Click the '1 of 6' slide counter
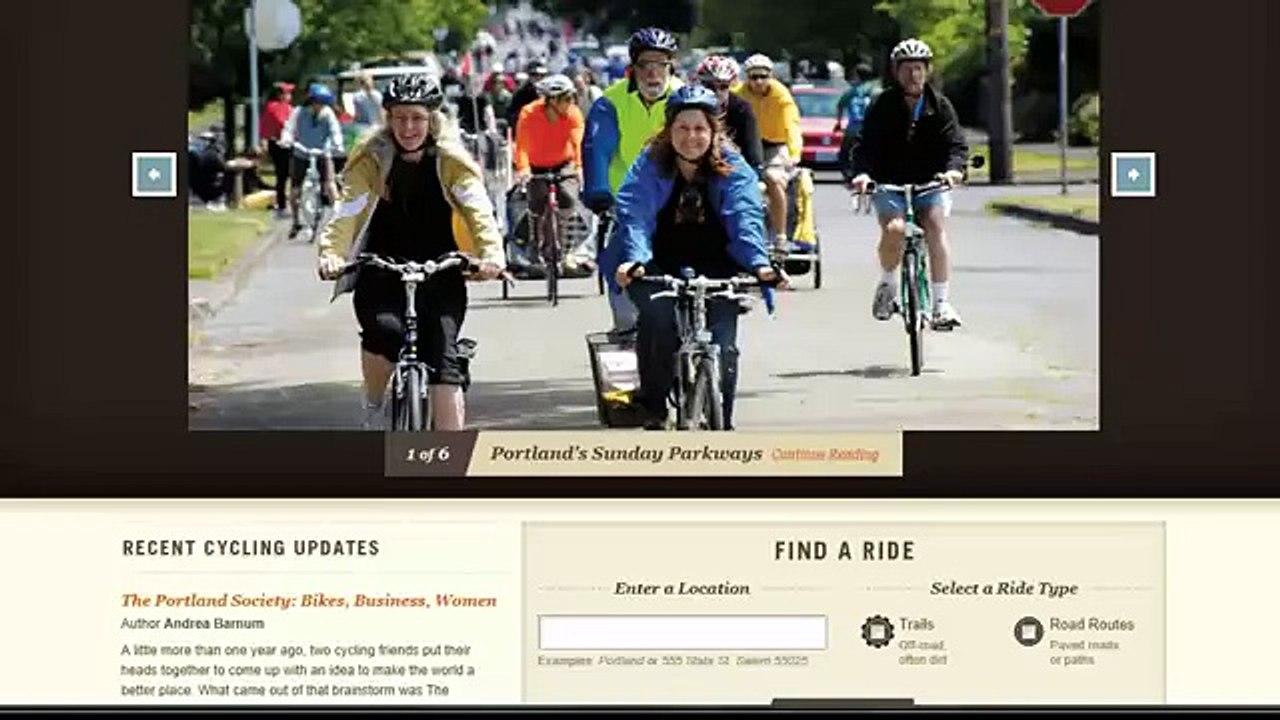1280x720 pixels. [427, 454]
